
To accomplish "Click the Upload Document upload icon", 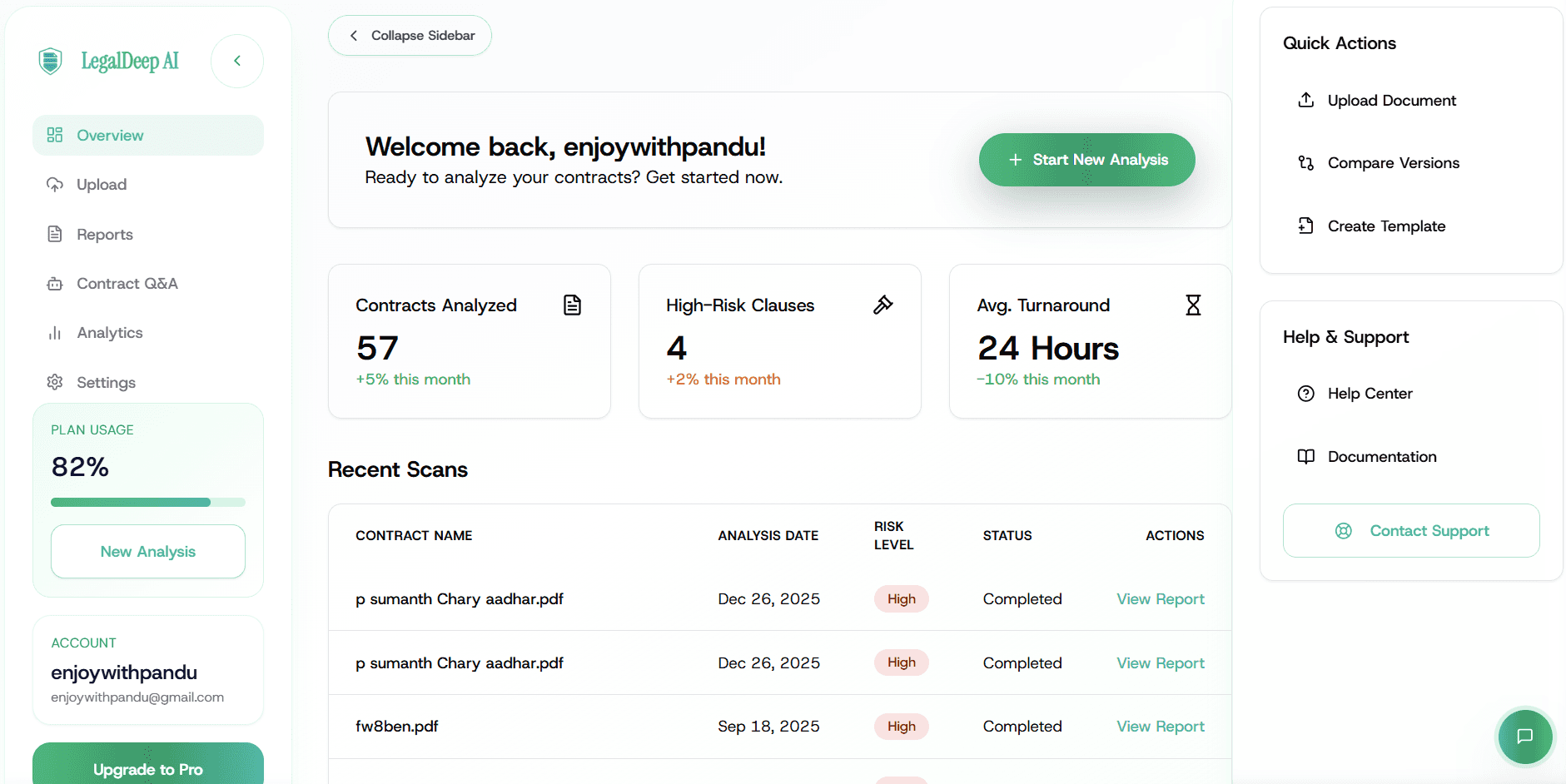I will tap(1306, 100).
